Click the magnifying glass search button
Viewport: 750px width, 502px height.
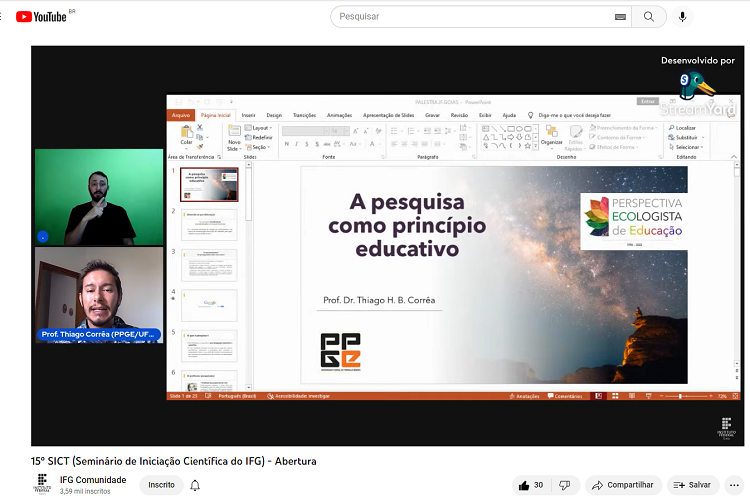[649, 17]
